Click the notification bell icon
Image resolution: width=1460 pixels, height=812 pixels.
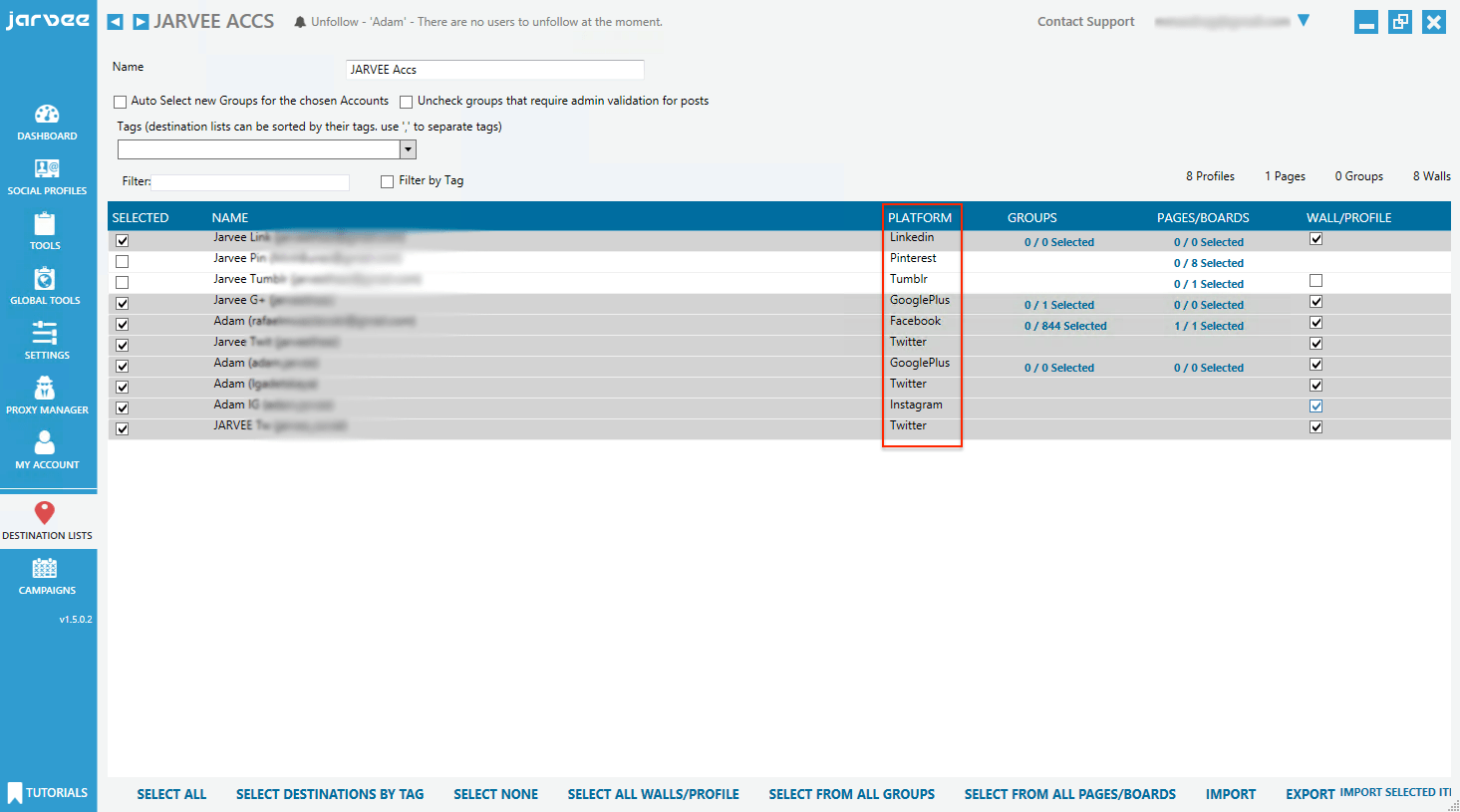[x=300, y=22]
